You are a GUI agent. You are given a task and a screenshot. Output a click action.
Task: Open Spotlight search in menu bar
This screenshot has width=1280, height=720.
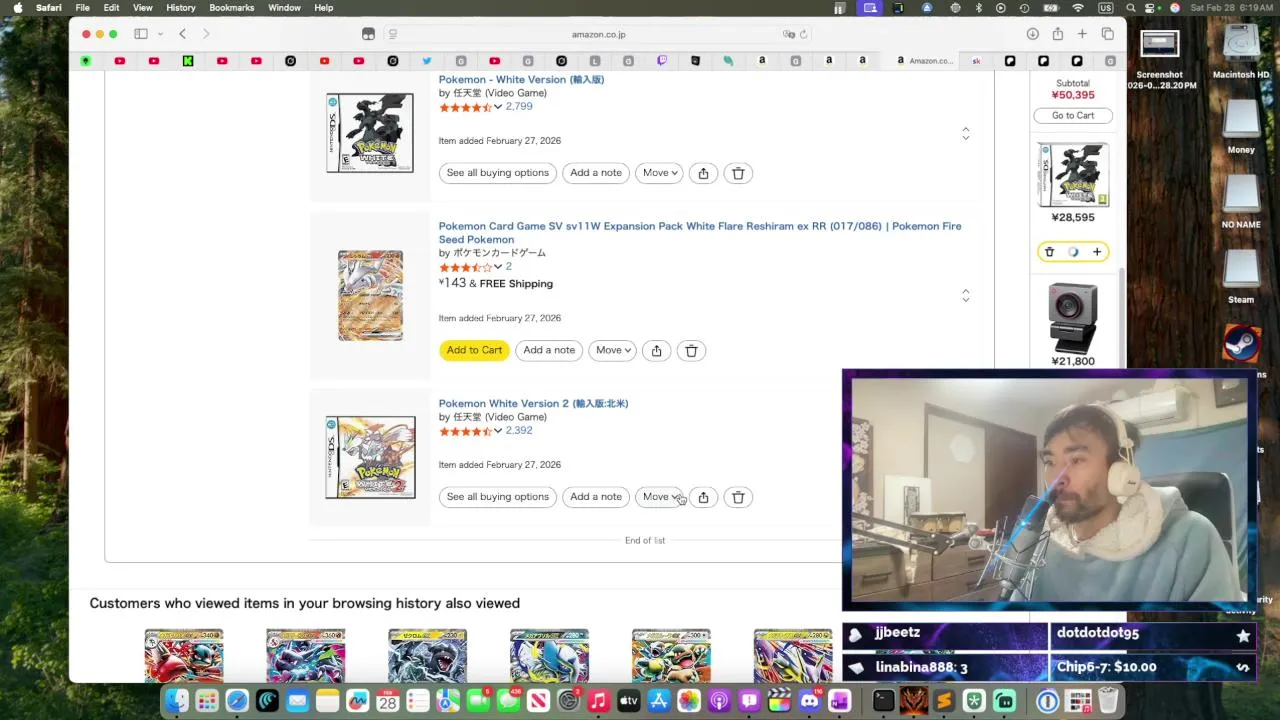point(1130,8)
